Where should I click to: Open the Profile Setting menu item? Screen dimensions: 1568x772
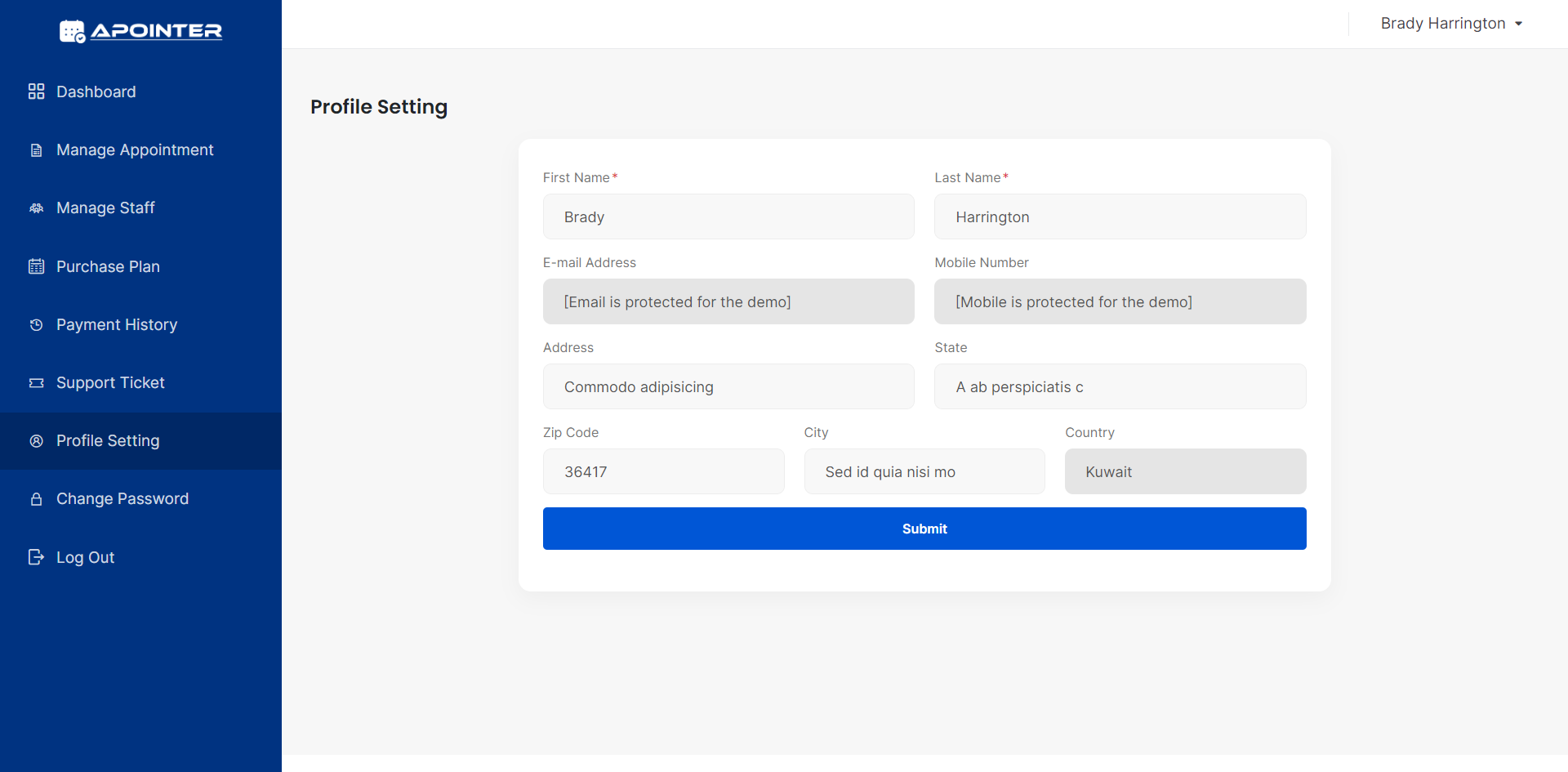[x=140, y=441]
